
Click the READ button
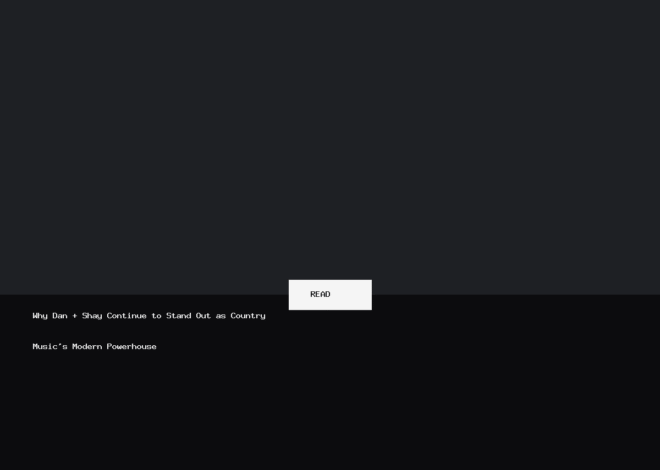330,295
